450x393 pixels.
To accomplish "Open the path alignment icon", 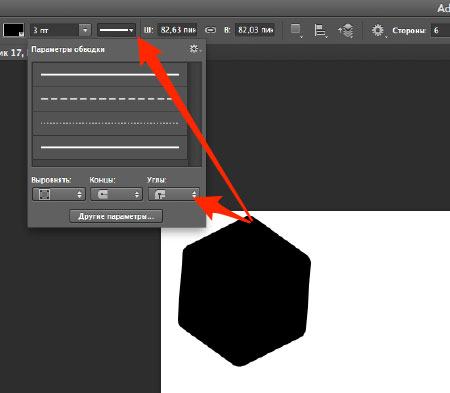I will (x=320, y=31).
